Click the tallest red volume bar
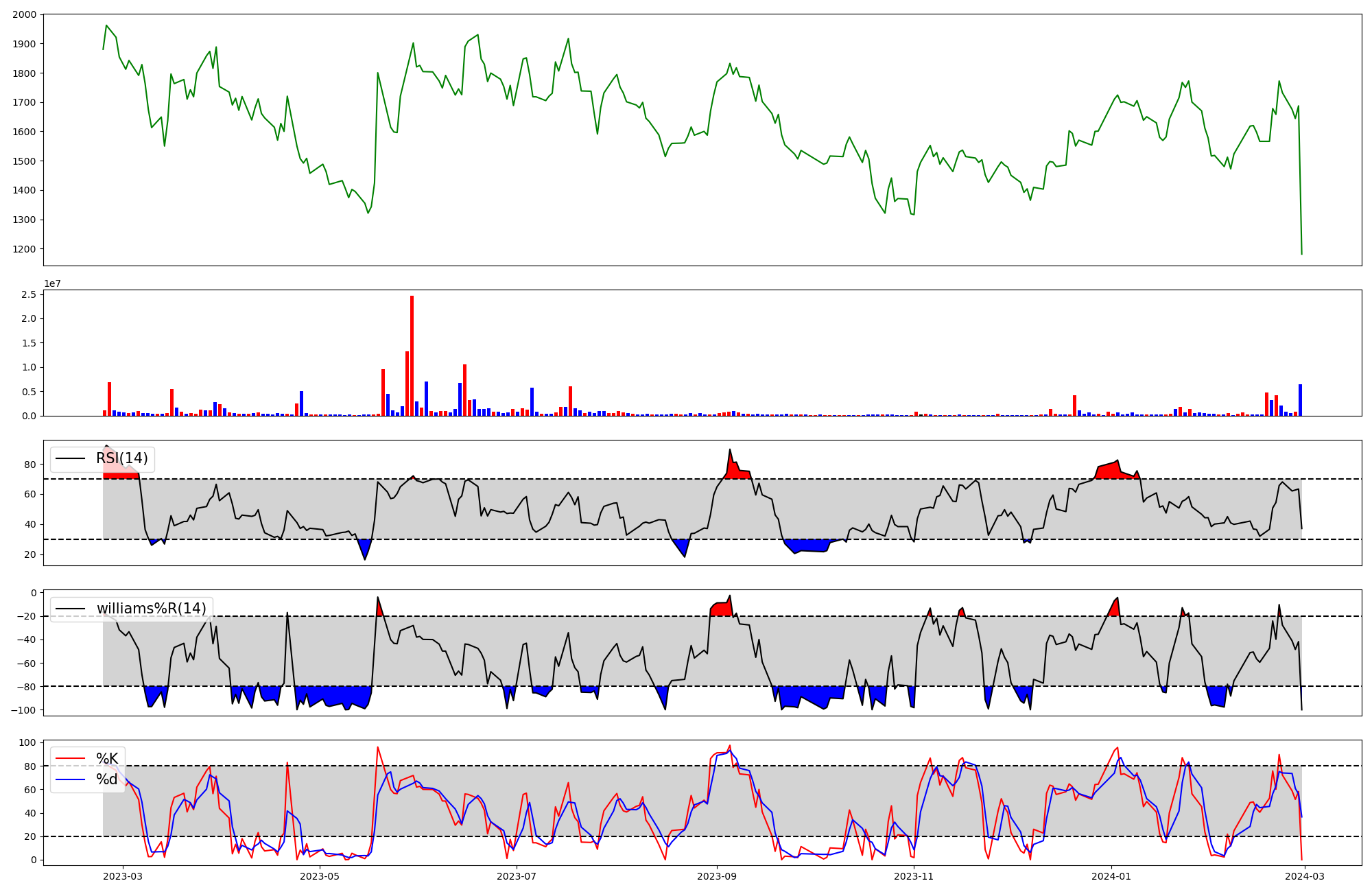1372x892 pixels. pos(412,357)
